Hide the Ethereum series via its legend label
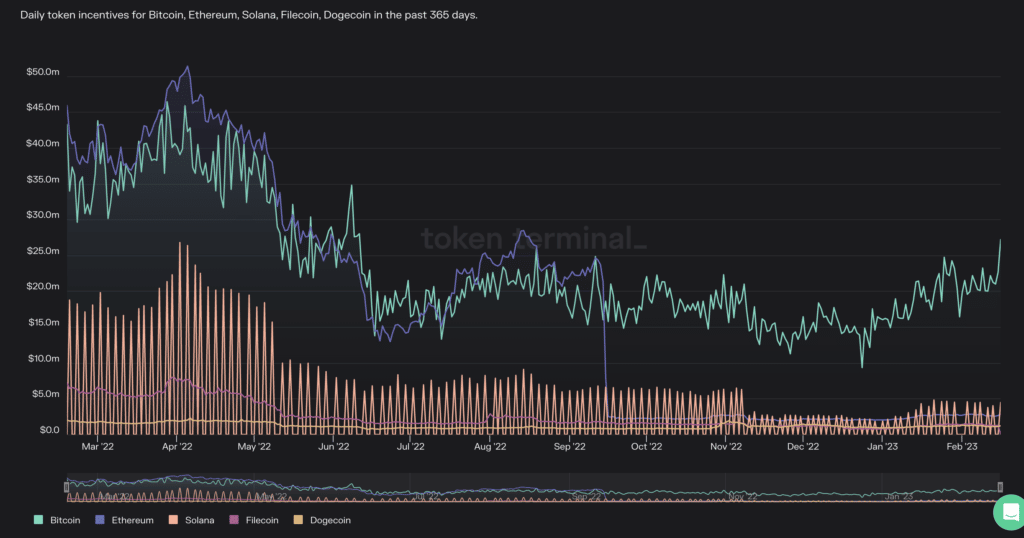 tap(132, 520)
